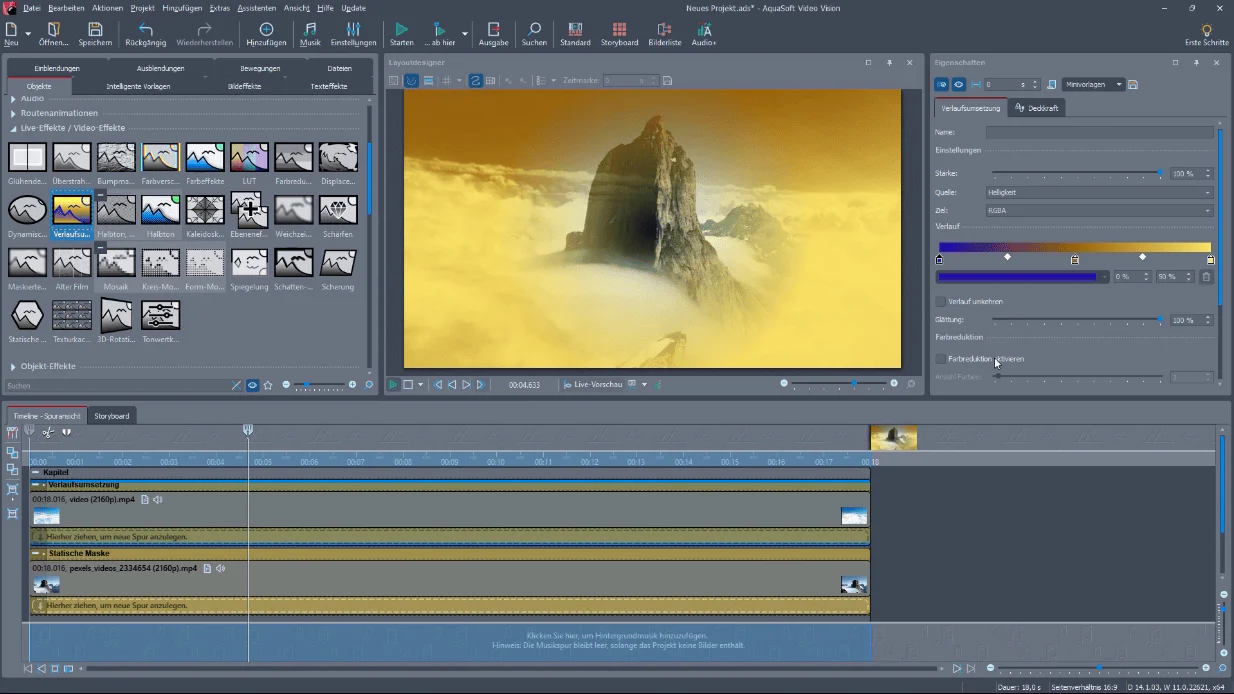Open the Assistenten menu

(x=256, y=8)
